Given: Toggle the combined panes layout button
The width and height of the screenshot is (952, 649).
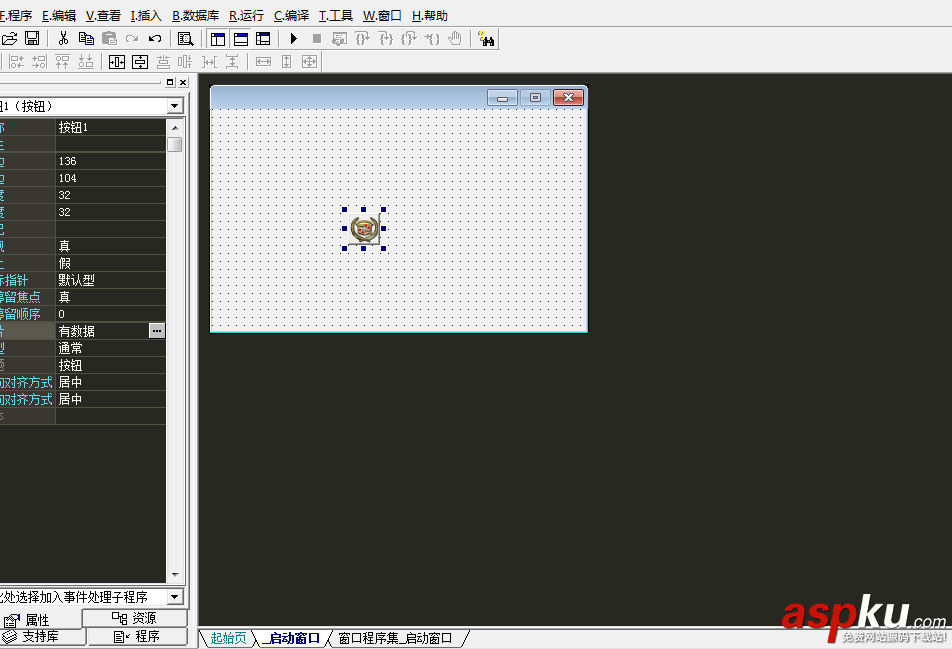Looking at the screenshot, I should [263, 39].
